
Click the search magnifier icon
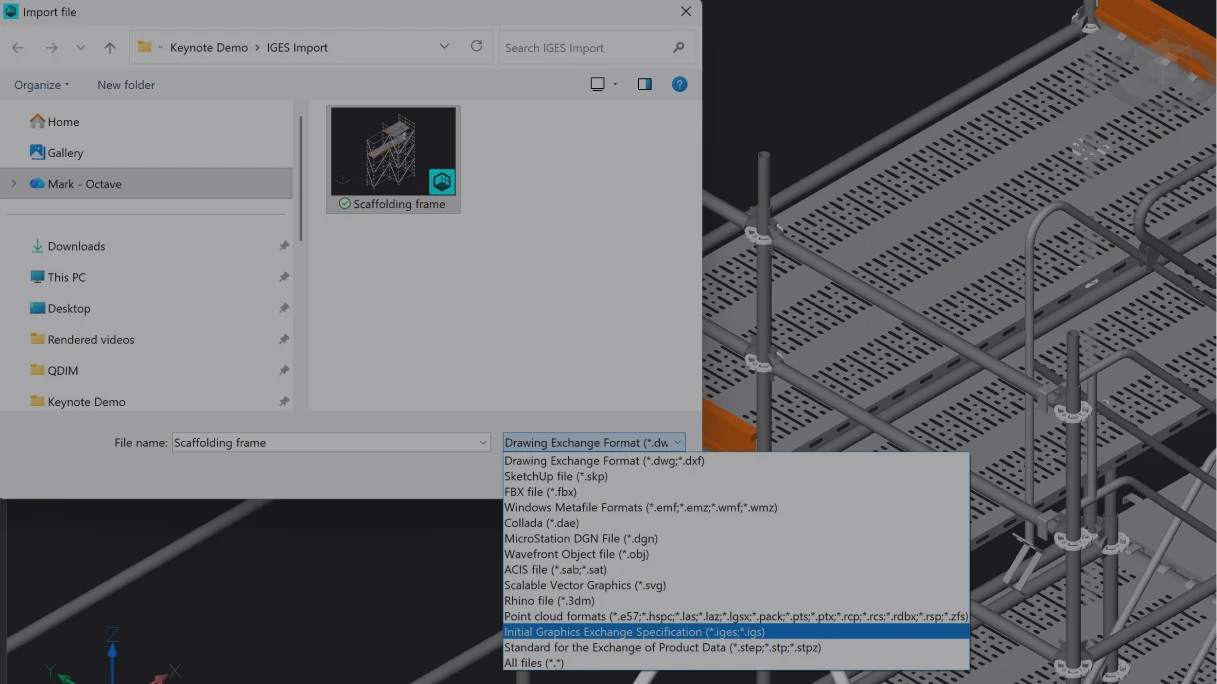click(679, 47)
